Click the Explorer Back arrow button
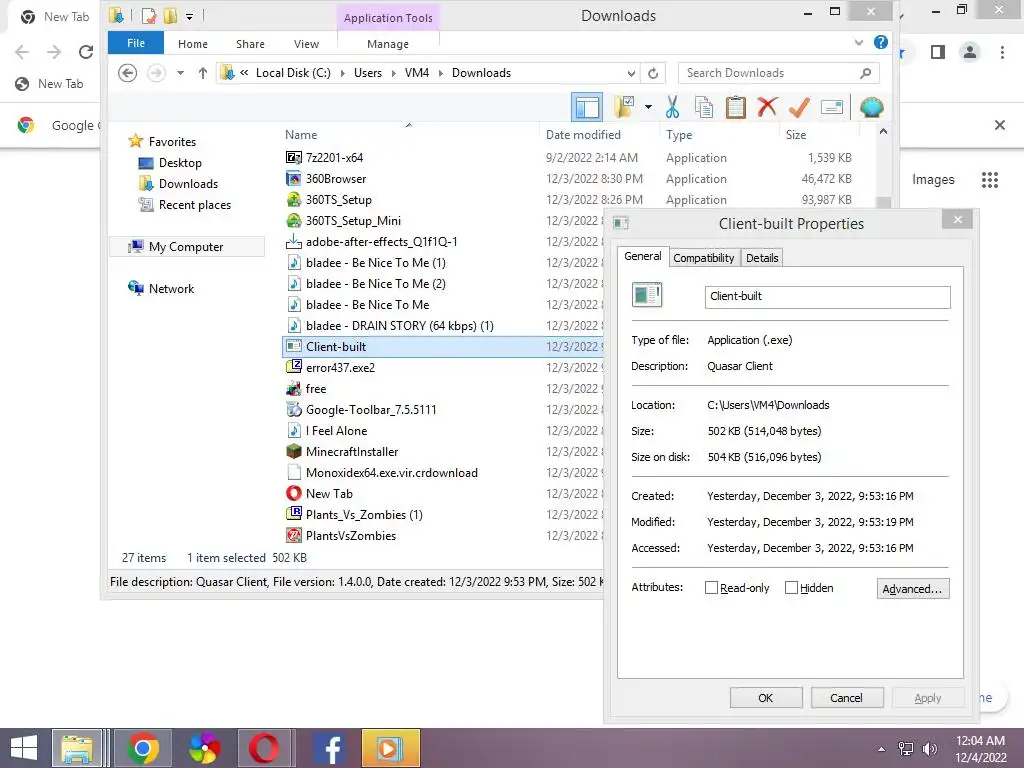 click(x=127, y=73)
